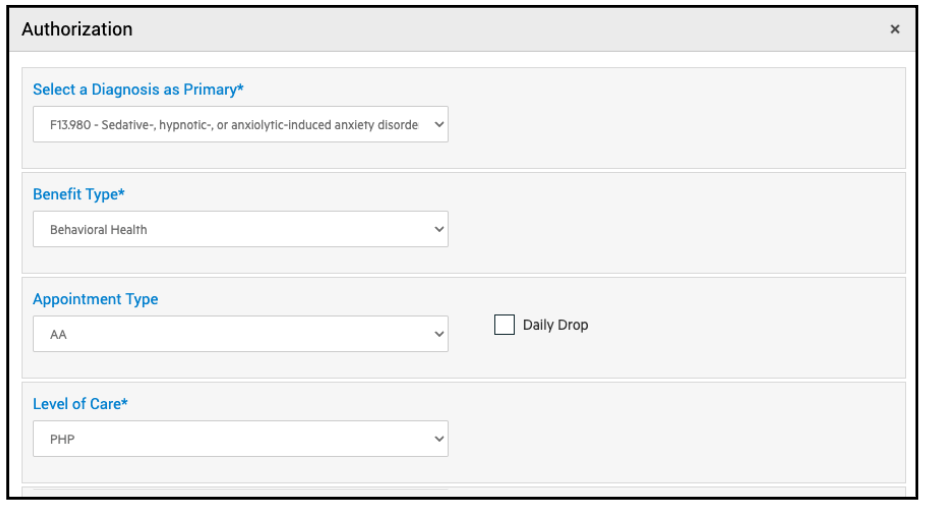This screenshot has width=929, height=507.
Task: Select the F13.980 diagnosis text
Action: [232, 125]
